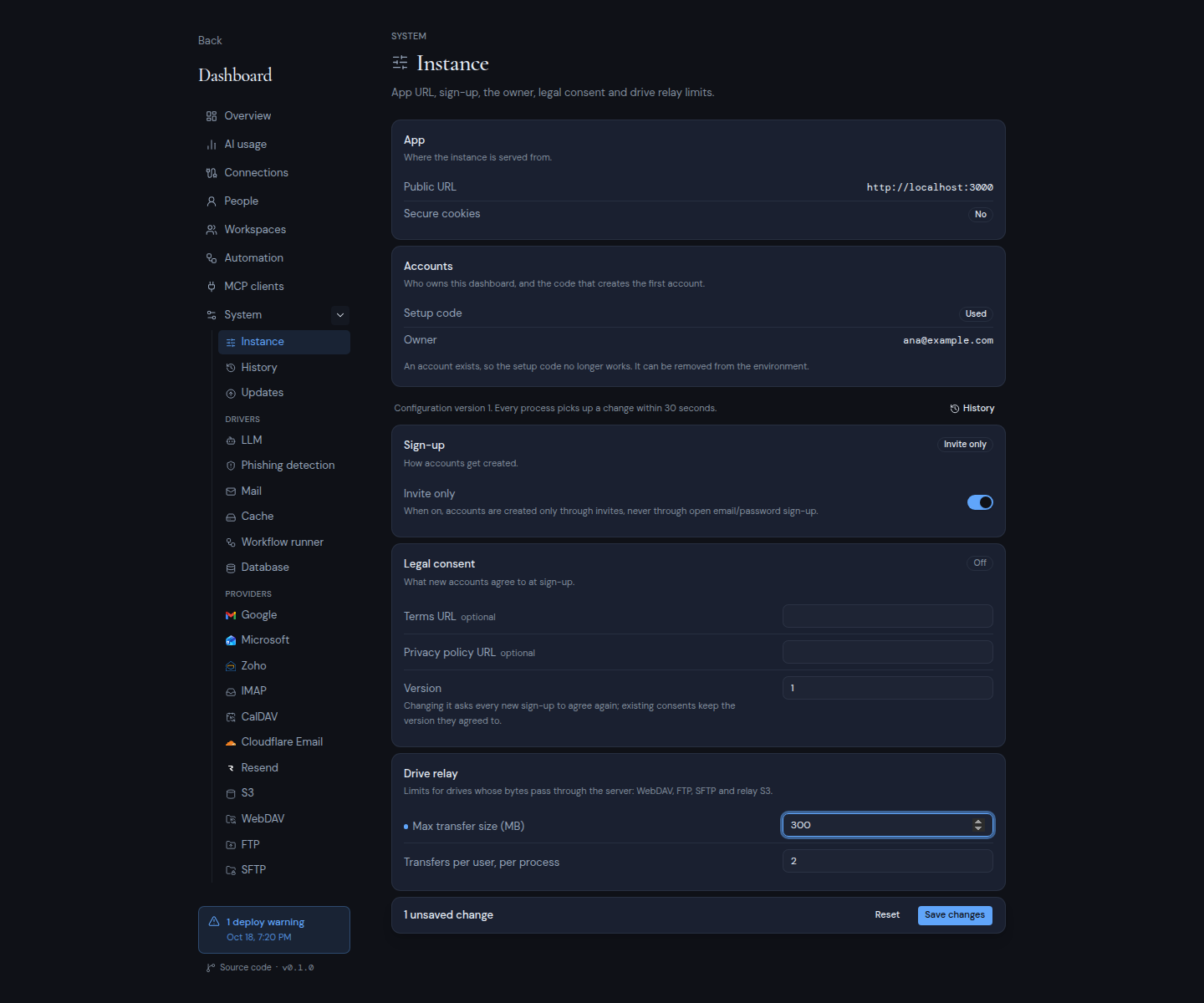Click the Transfers per user input
This screenshot has width=1204, height=1003.
coord(888,861)
